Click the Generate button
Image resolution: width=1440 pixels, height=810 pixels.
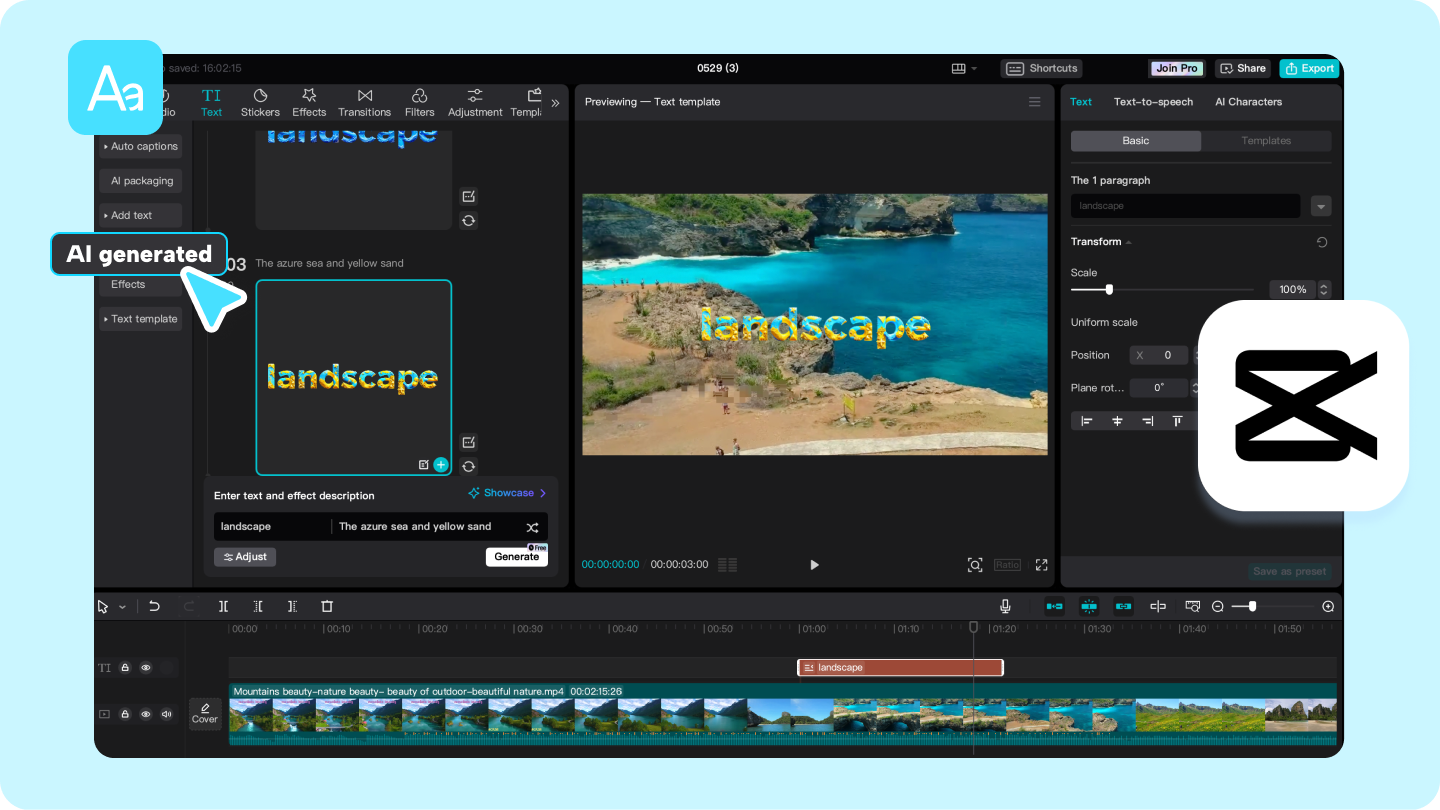(x=516, y=557)
